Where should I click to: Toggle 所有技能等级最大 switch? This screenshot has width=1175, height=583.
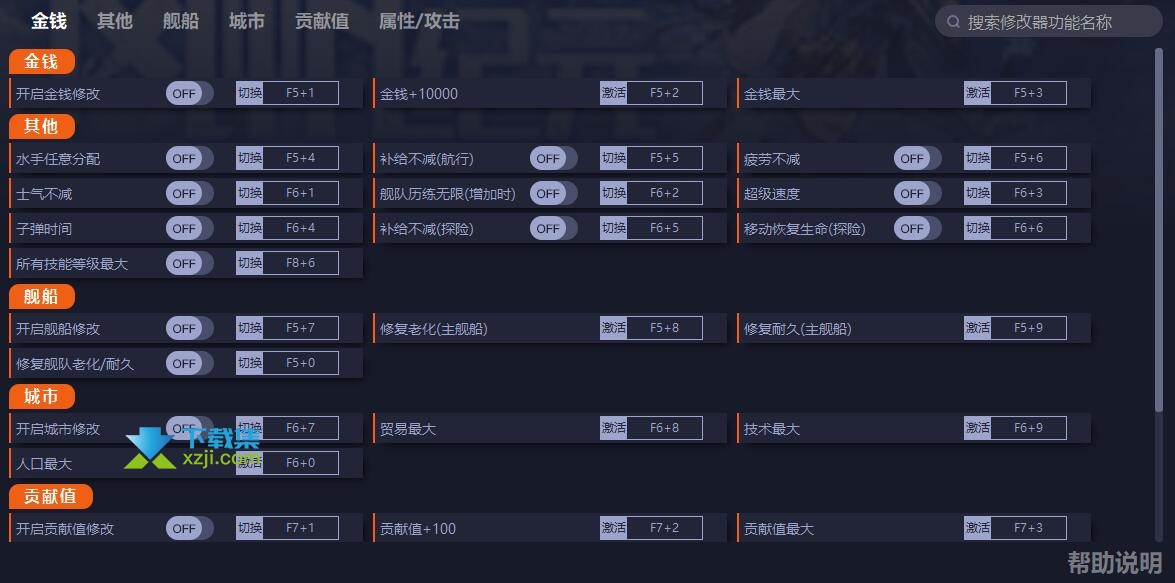(189, 263)
